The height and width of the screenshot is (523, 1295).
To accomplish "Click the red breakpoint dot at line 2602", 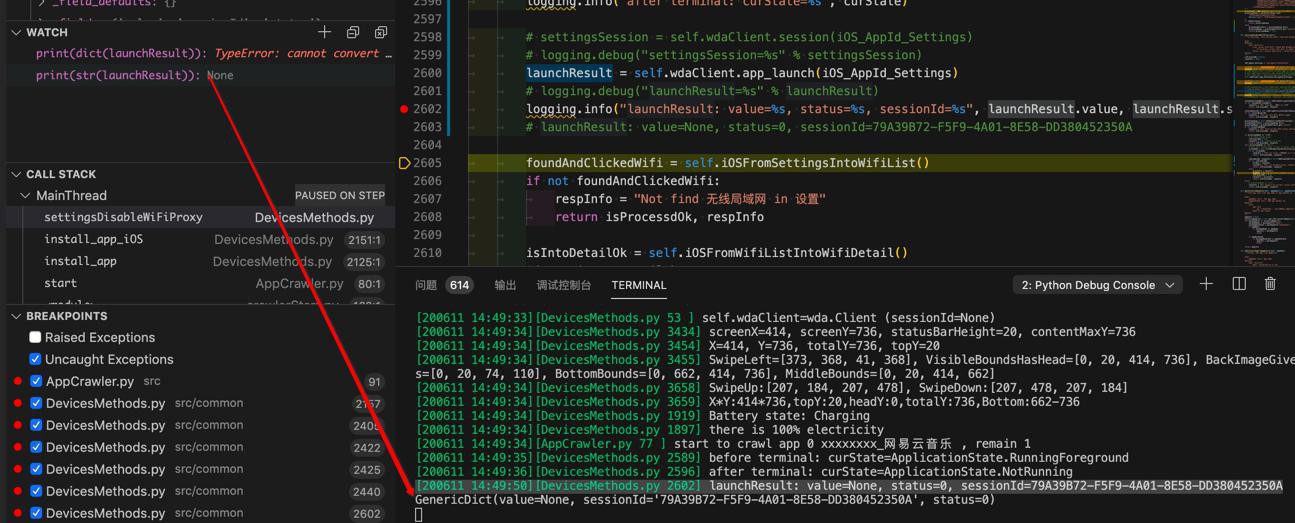I will tap(404, 109).
